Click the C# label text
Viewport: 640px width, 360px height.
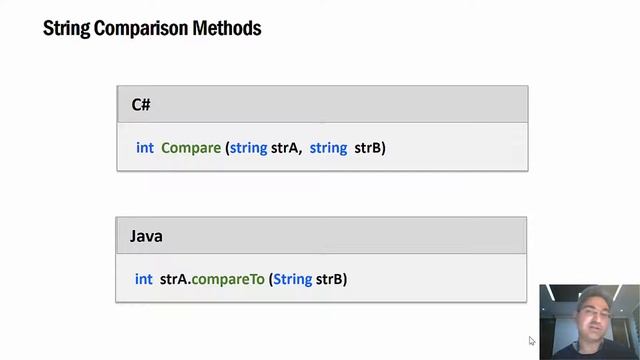[x=141, y=105]
